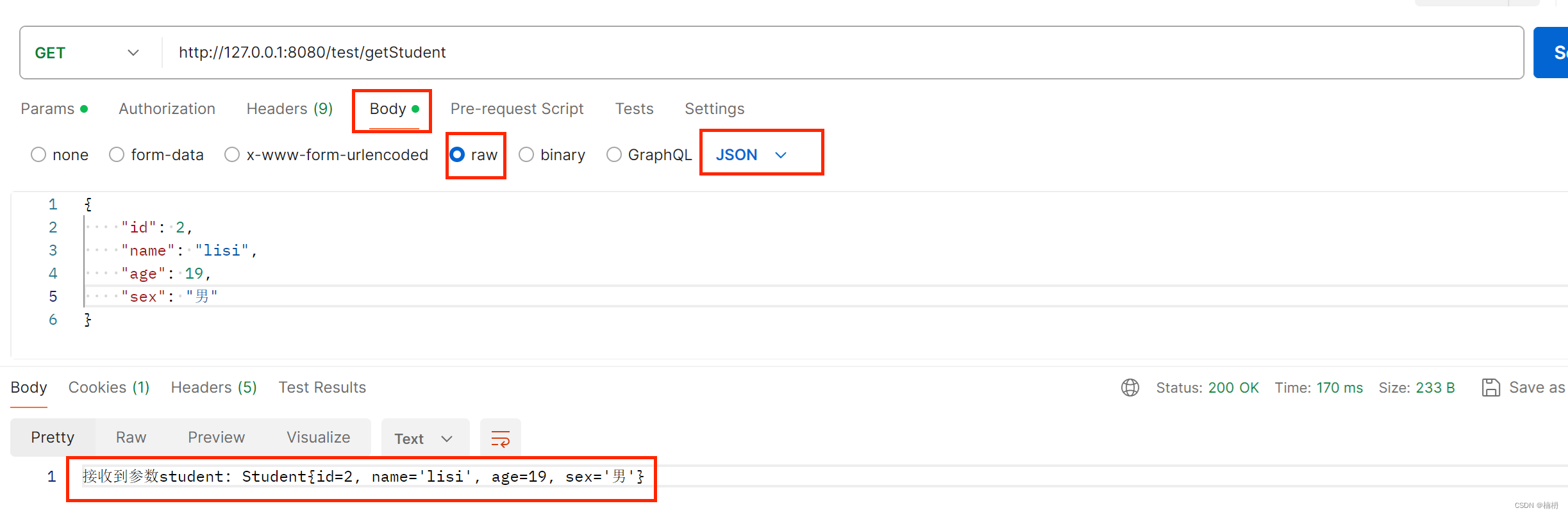Select the form-data radio option
This screenshot has width=1568, height=515.
click(117, 155)
